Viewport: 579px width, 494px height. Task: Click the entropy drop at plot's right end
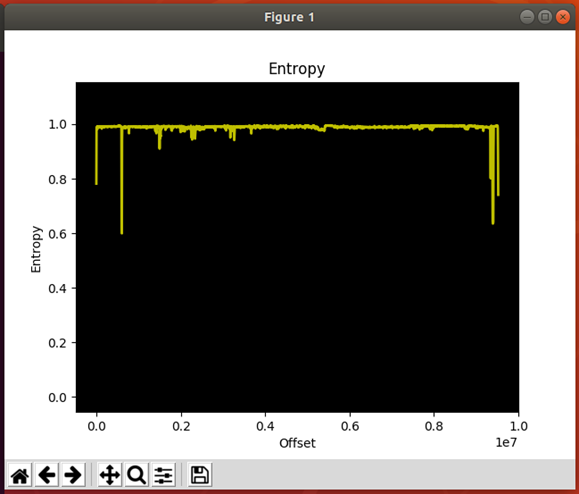[x=498, y=161]
